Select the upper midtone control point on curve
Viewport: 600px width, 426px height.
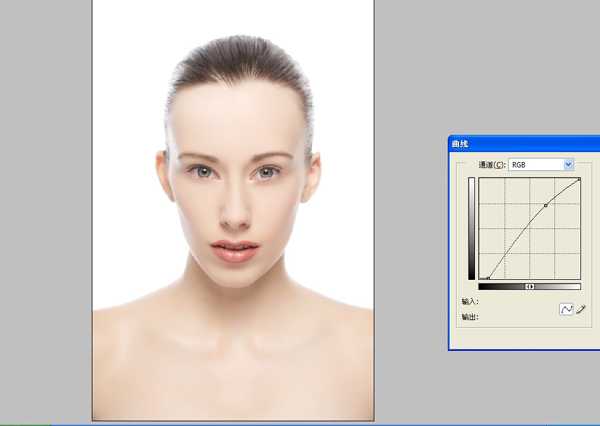point(546,205)
